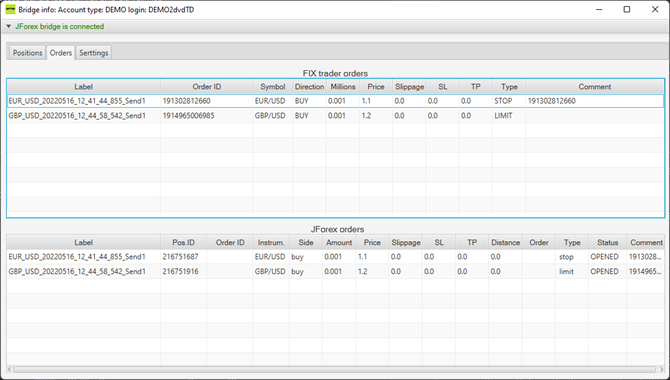The image size is (670, 380).
Task: Click Order ID 191302812660 cell
Action: click(186, 101)
